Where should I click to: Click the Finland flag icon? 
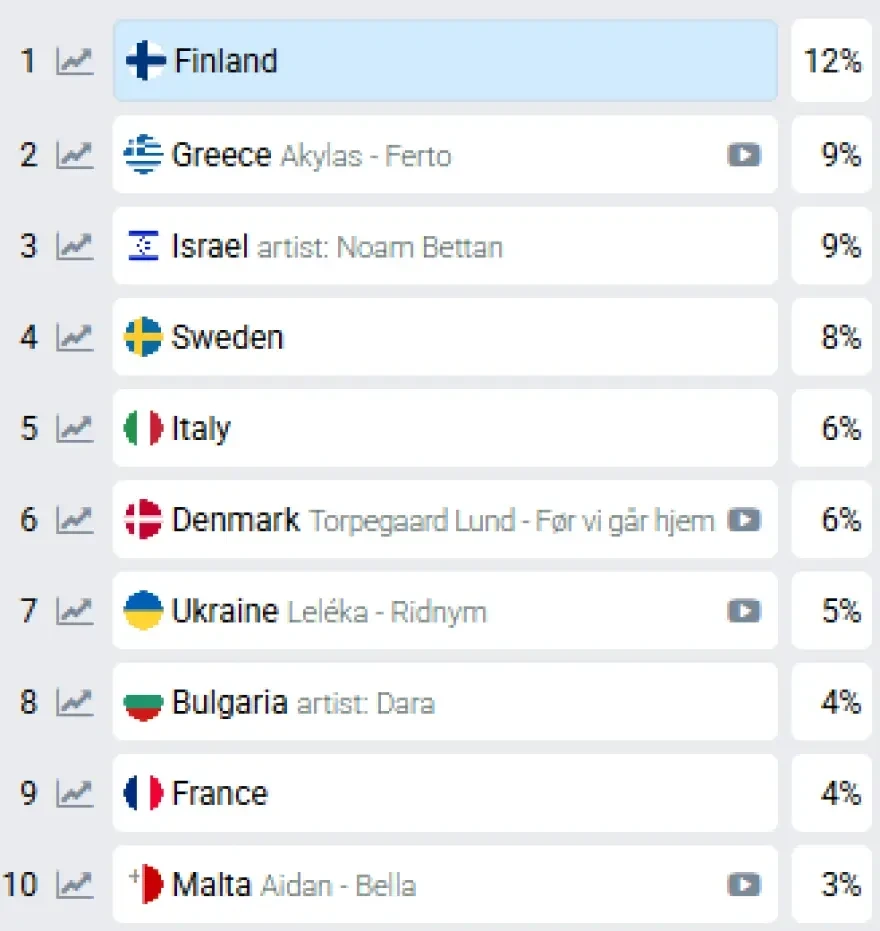145,61
